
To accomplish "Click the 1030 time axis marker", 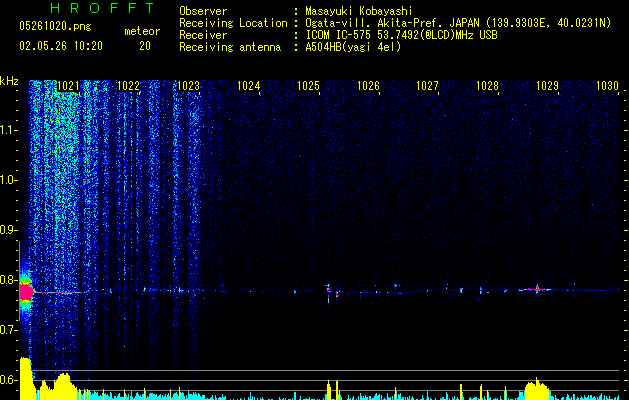I will coord(607,86).
